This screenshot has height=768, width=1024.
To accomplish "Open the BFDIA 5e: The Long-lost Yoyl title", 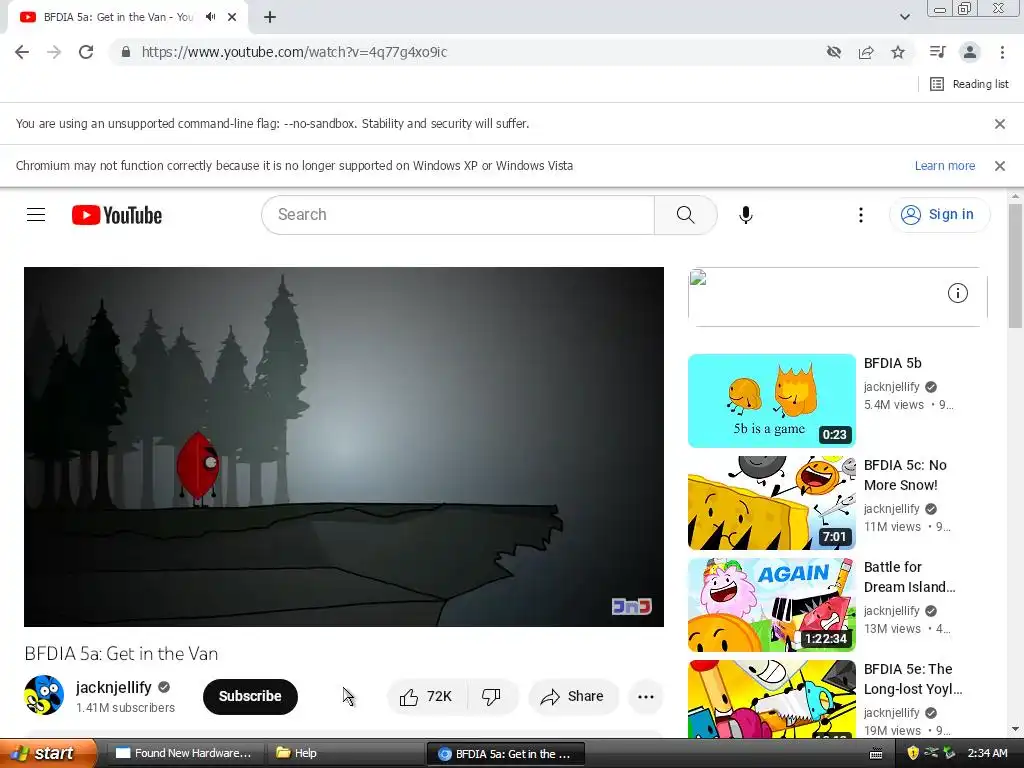I will 912,679.
